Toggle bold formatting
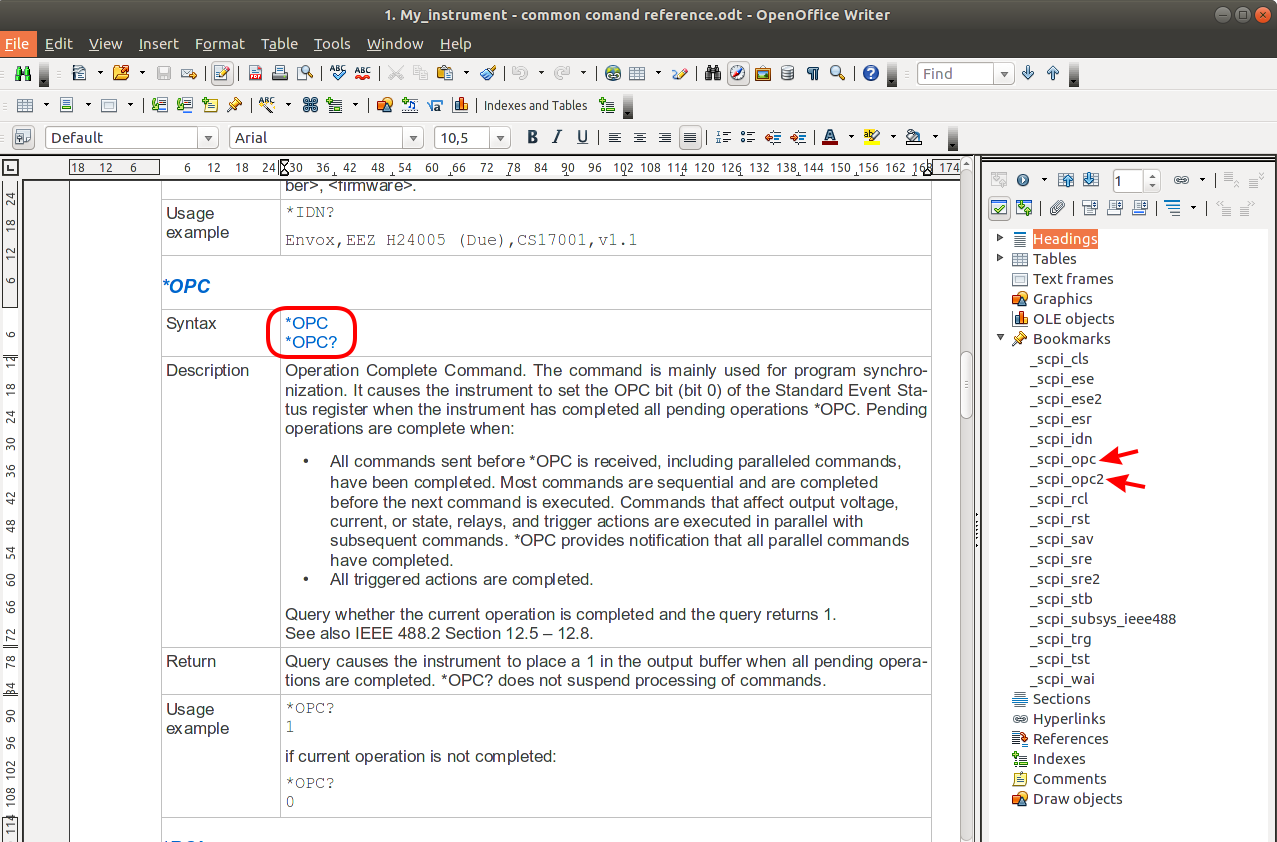This screenshot has width=1277, height=842. coord(532,136)
